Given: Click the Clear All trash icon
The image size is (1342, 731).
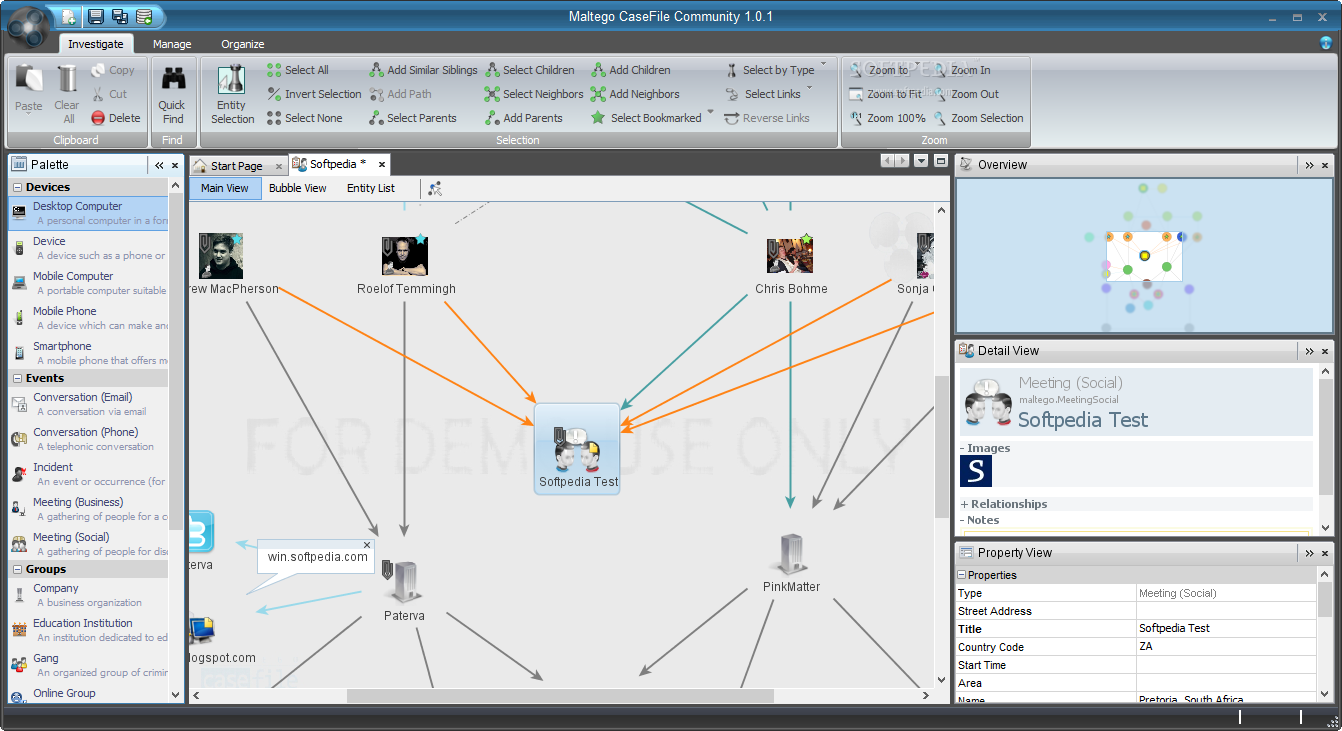Looking at the screenshot, I should 67,94.
